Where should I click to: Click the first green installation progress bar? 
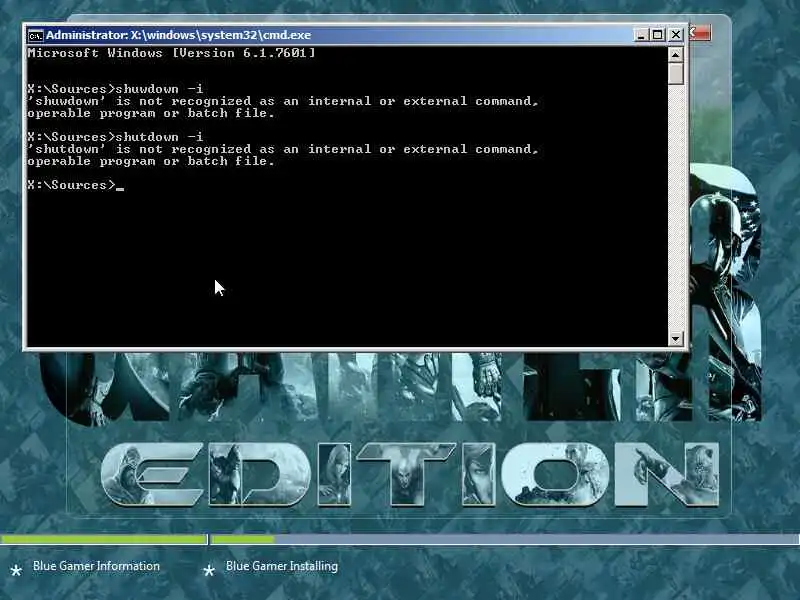coord(103,539)
